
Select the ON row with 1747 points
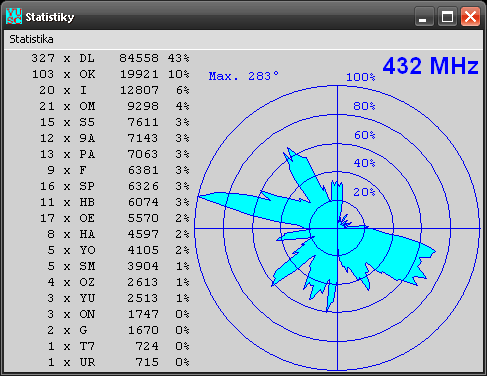coord(118,314)
